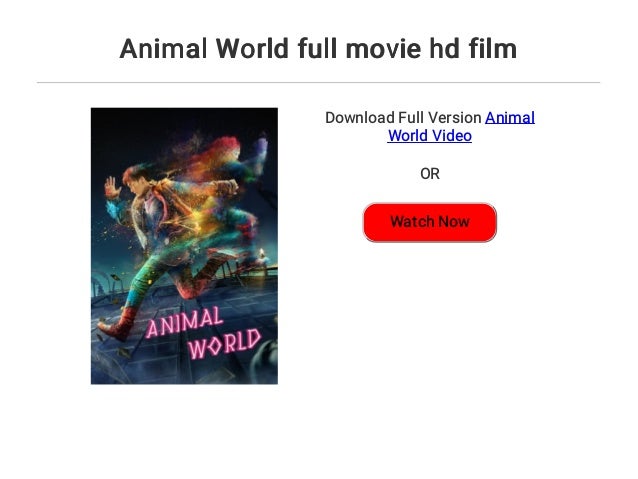638x479 pixels.
Task: Click the word 'World' in the heading
Action: coord(252,49)
